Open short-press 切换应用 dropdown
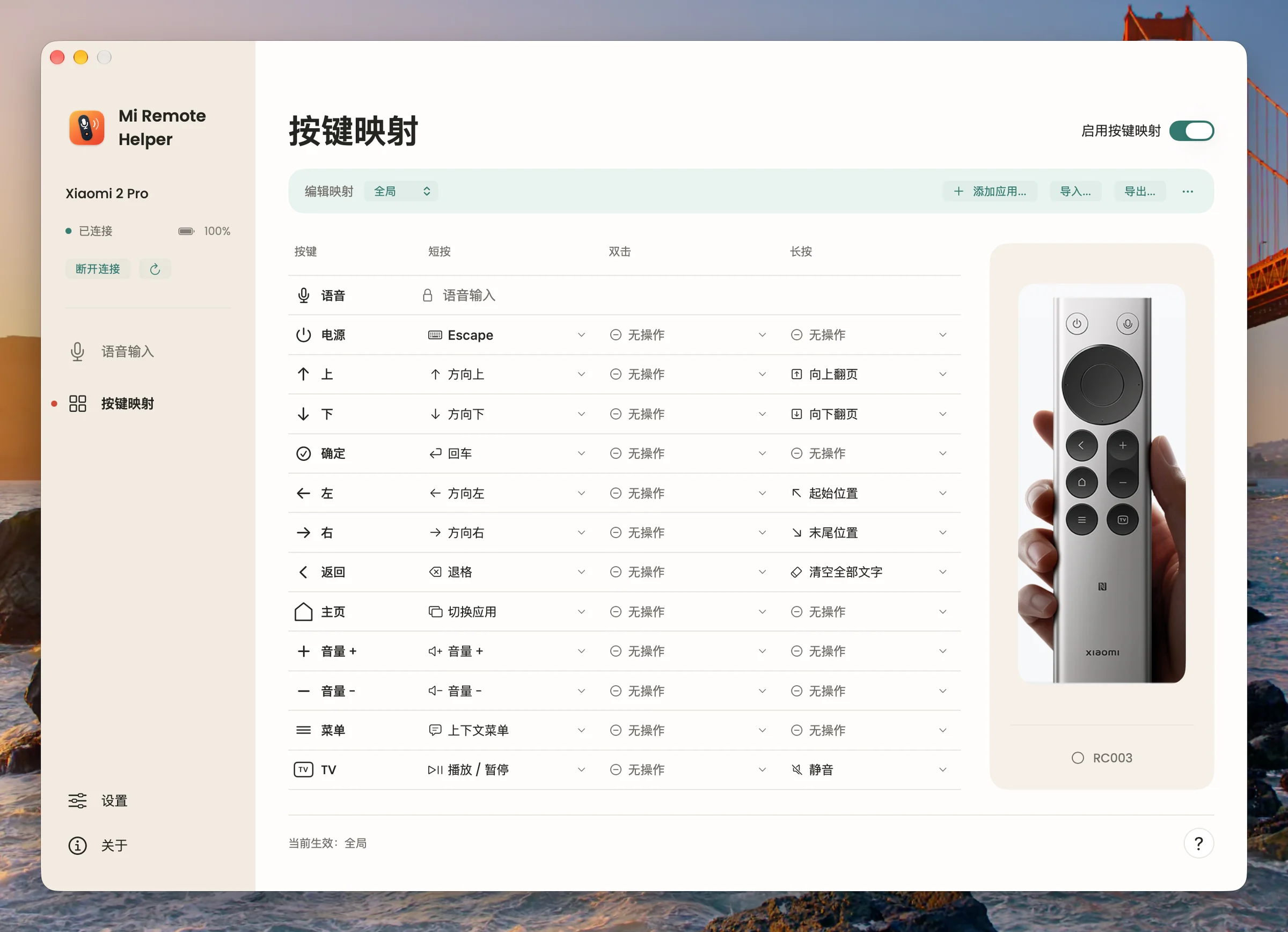This screenshot has width=1288, height=932. pos(506,612)
